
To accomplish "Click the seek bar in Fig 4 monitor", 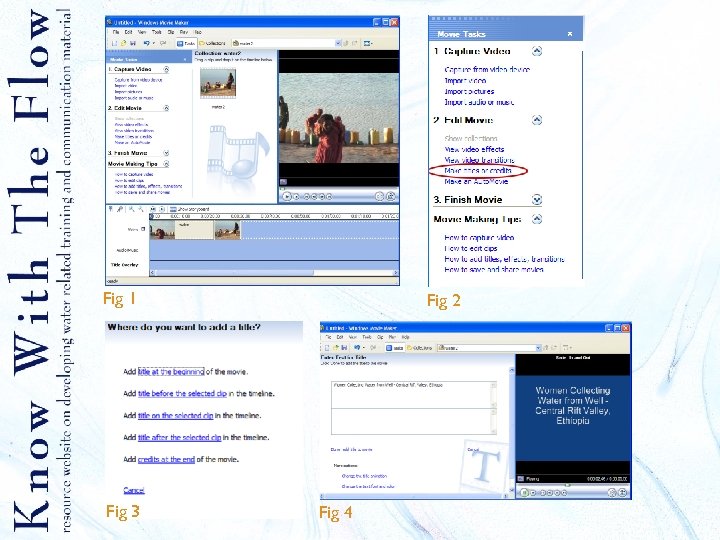I will [x=572, y=485].
